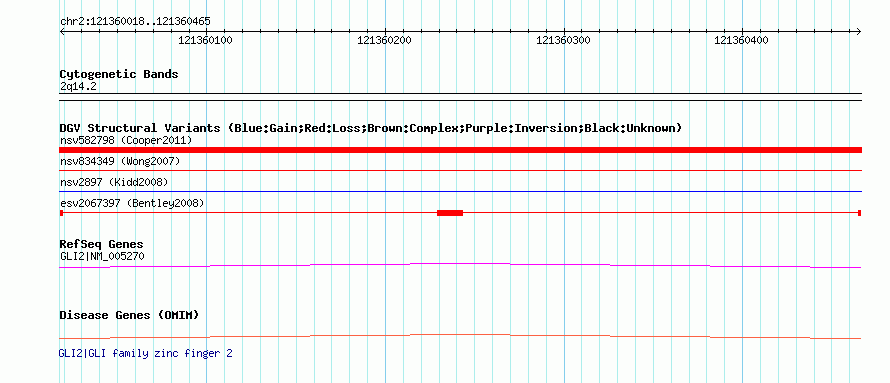Click ruler tick label 121360300
890x383 pixels.
(563, 40)
